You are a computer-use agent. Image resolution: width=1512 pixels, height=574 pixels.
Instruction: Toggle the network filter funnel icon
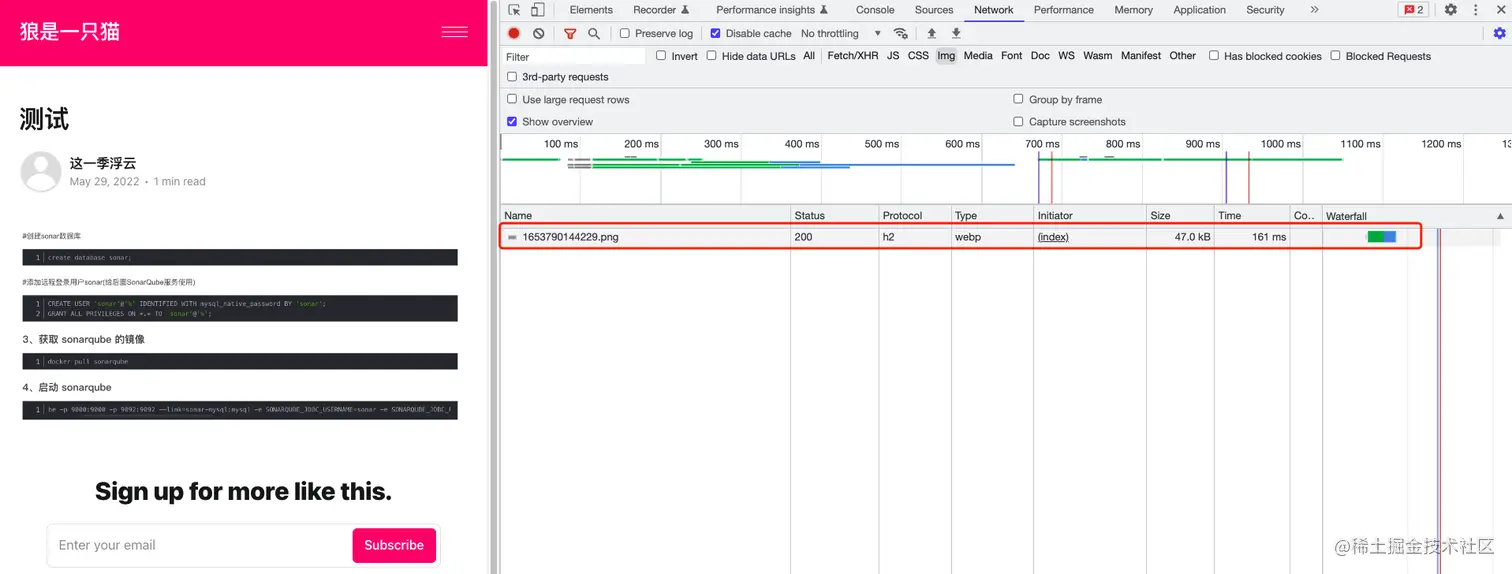(570, 33)
